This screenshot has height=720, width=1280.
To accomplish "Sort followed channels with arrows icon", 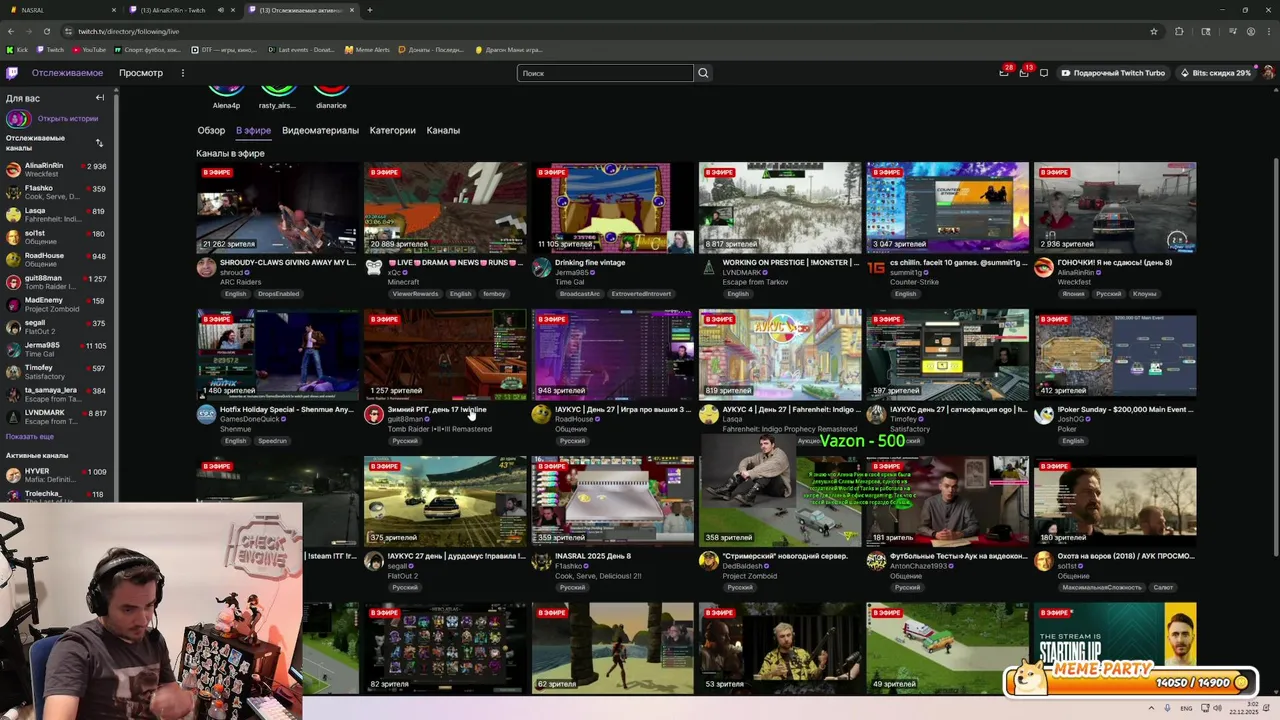I will [99, 143].
